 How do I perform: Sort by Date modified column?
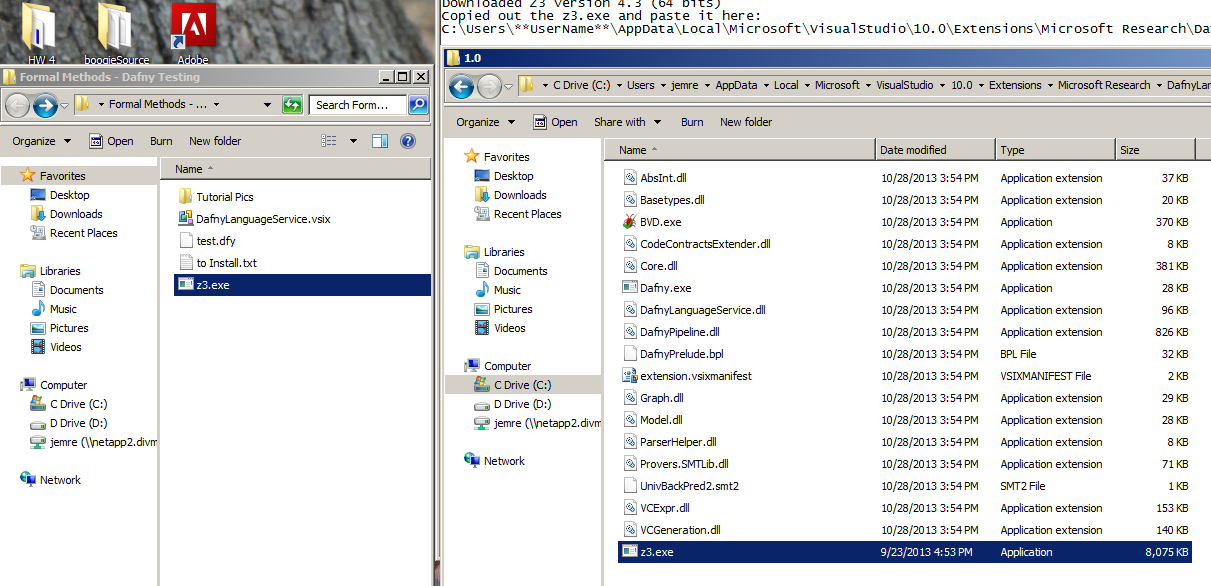pyautogui.click(x=935, y=150)
